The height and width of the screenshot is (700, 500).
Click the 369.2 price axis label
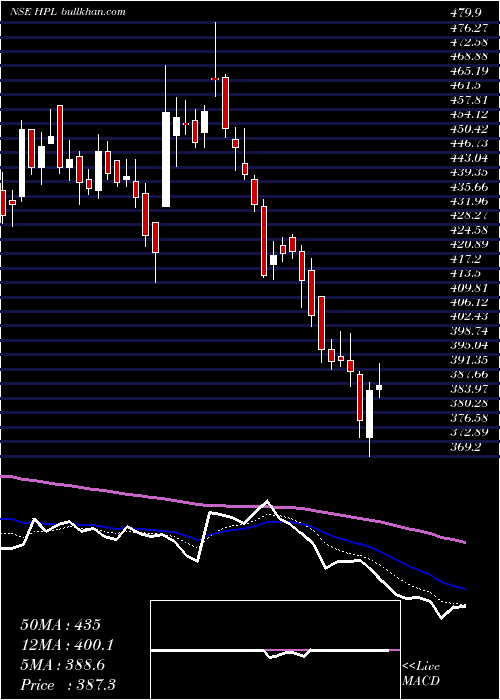click(466, 446)
